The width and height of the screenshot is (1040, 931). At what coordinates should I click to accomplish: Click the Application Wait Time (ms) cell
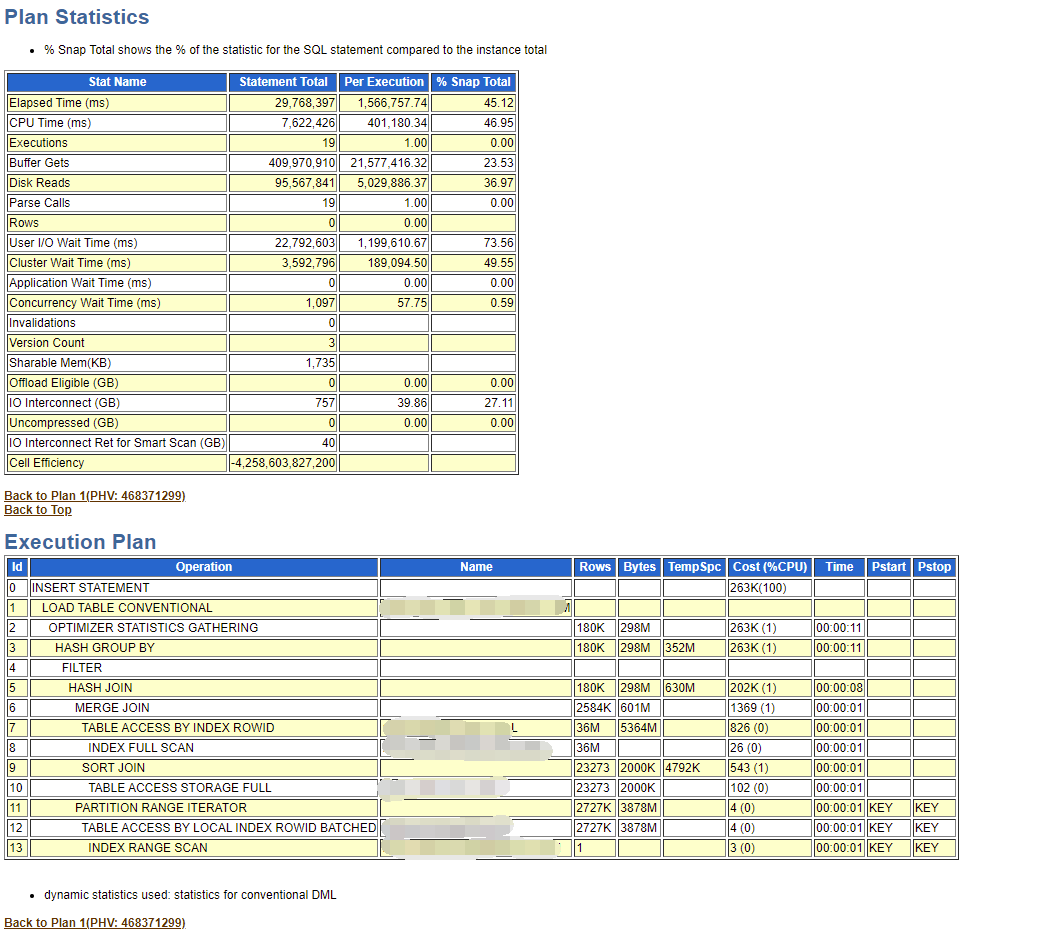117,282
